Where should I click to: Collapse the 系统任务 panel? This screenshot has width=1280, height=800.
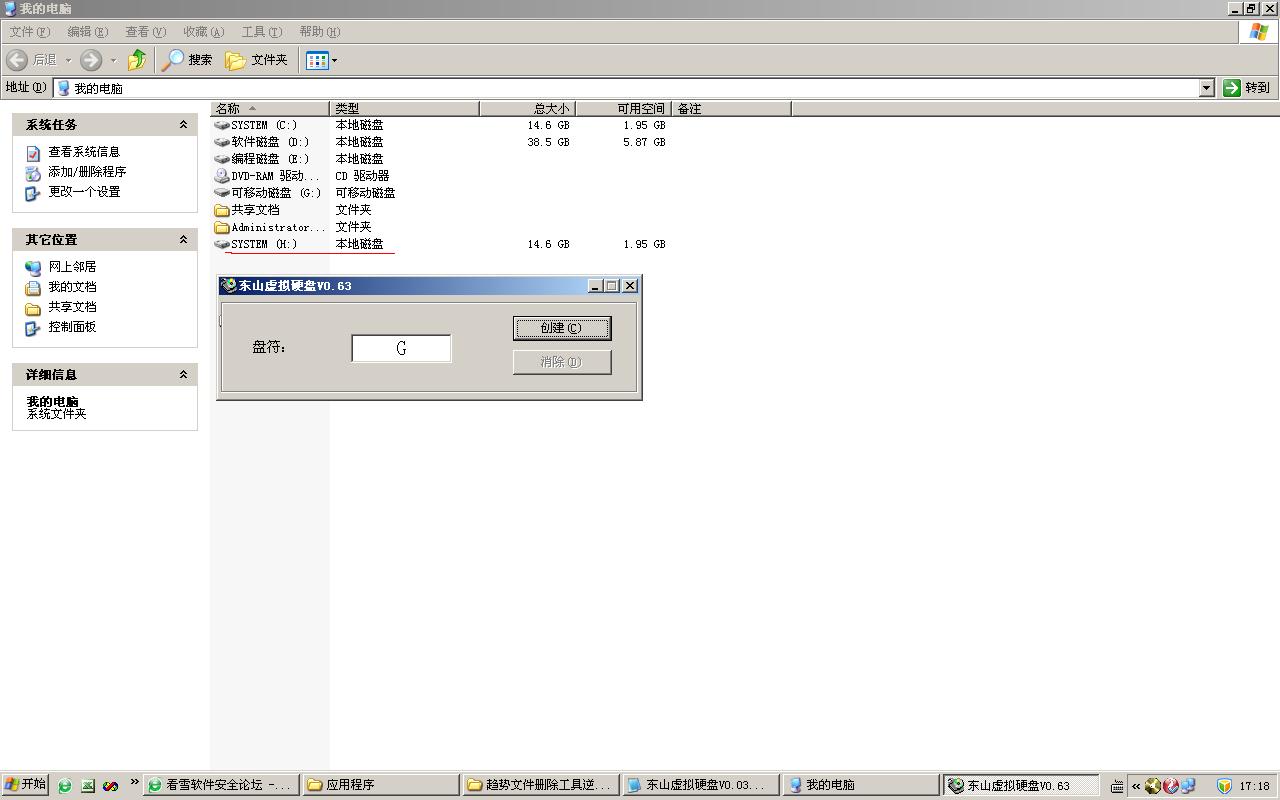coord(183,125)
